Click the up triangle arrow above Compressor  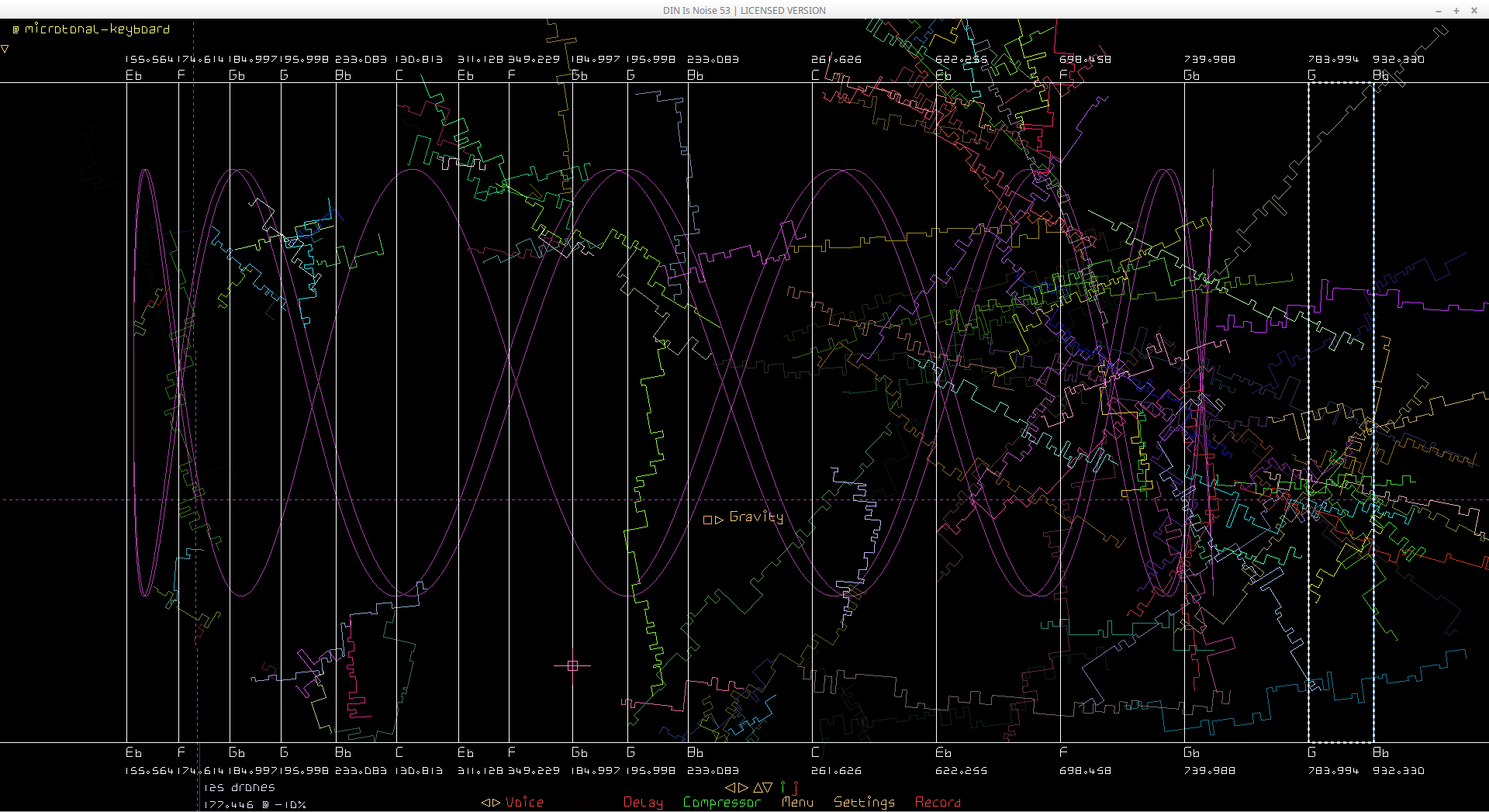point(757,787)
